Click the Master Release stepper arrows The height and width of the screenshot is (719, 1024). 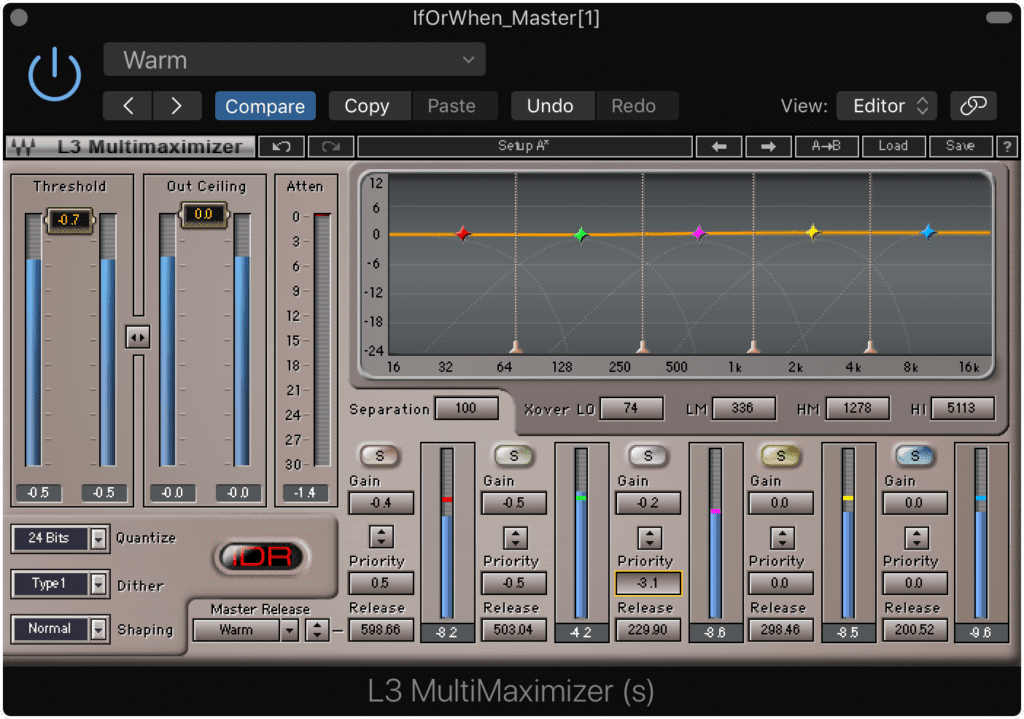tap(317, 630)
